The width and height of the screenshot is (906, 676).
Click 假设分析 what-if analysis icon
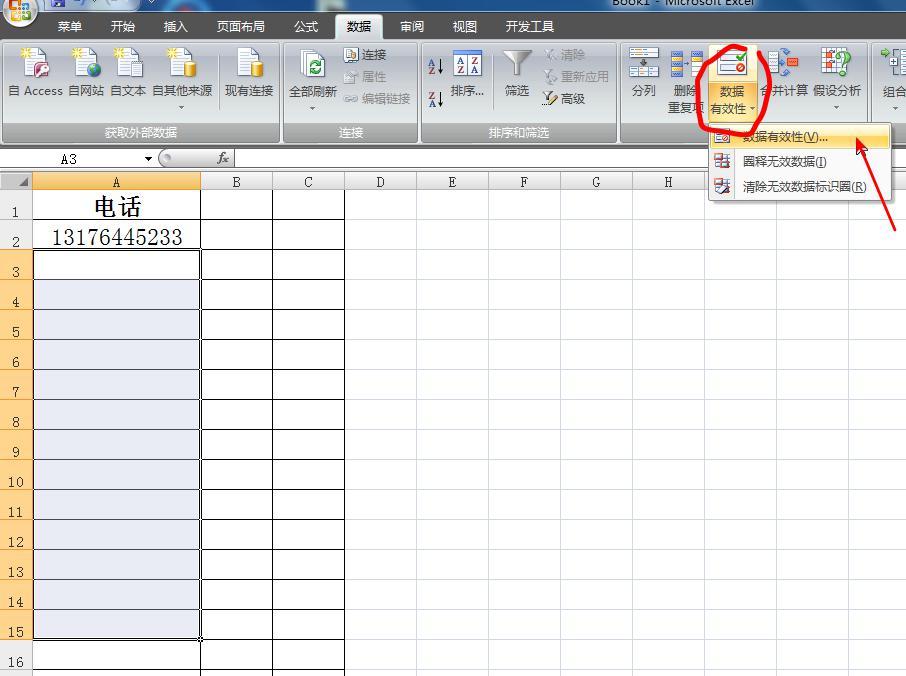836,62
